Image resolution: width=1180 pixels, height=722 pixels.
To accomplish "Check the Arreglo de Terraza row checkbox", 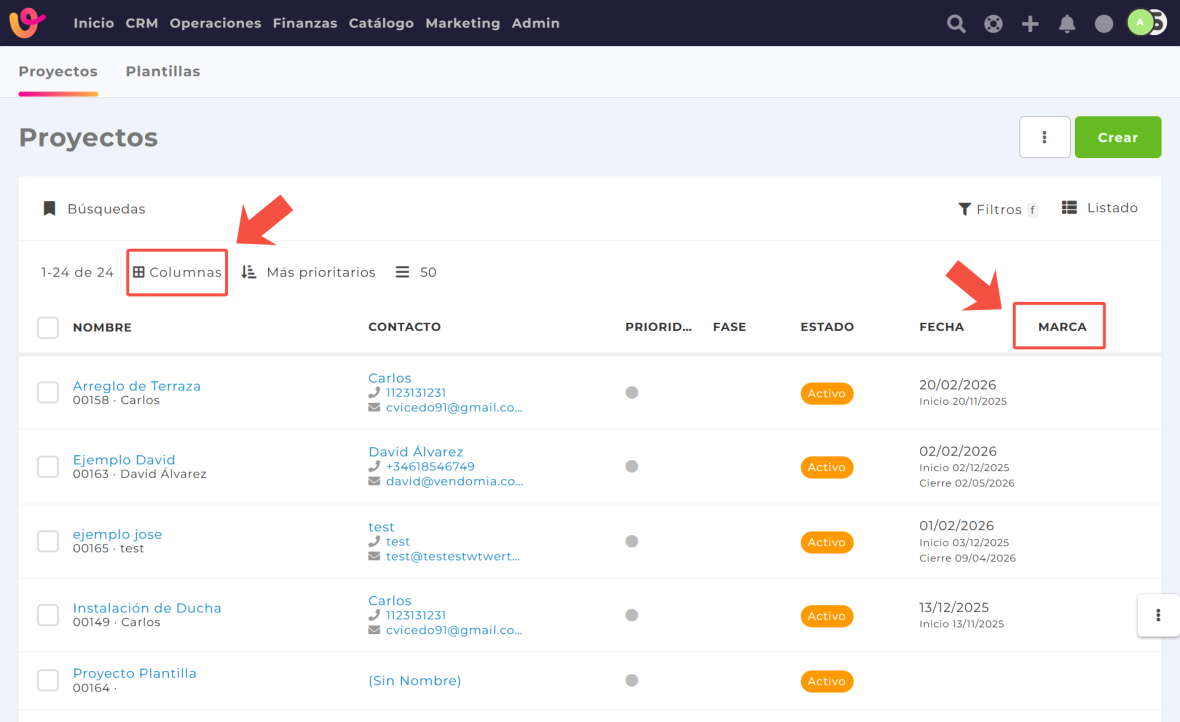I will tap(48, 393).
